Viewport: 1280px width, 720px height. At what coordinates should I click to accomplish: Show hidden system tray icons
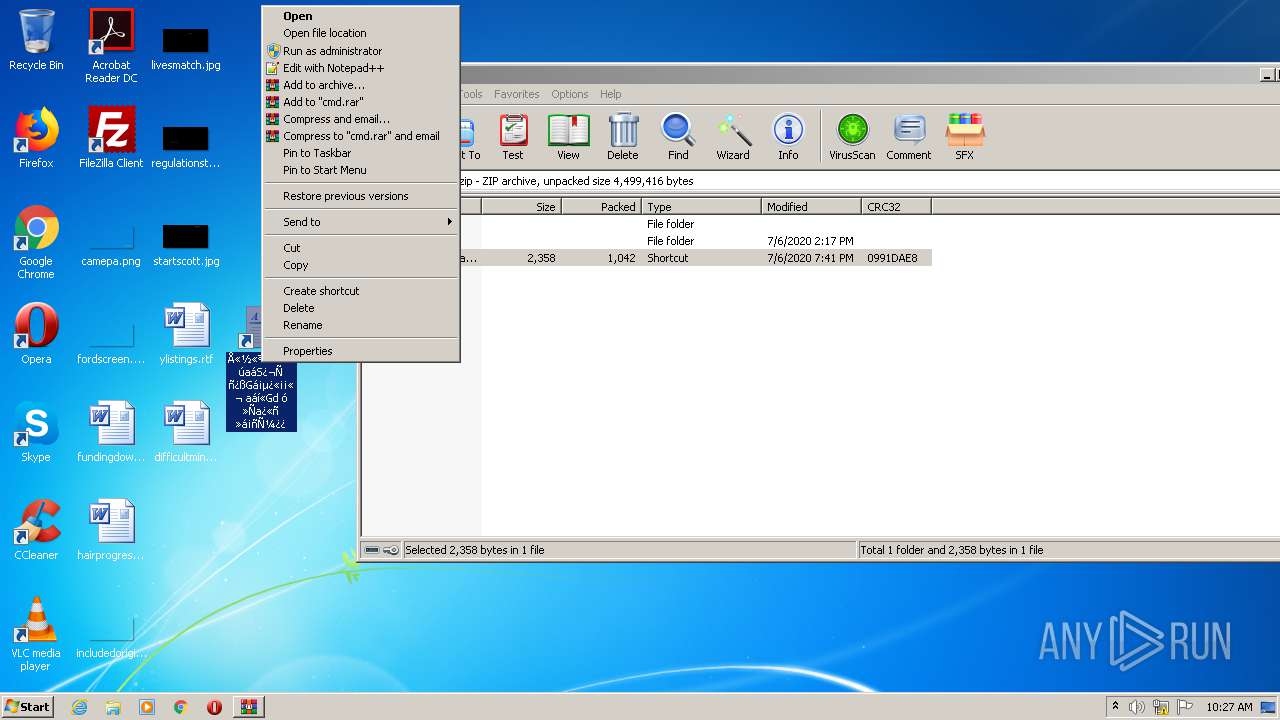click(1115, 707)
